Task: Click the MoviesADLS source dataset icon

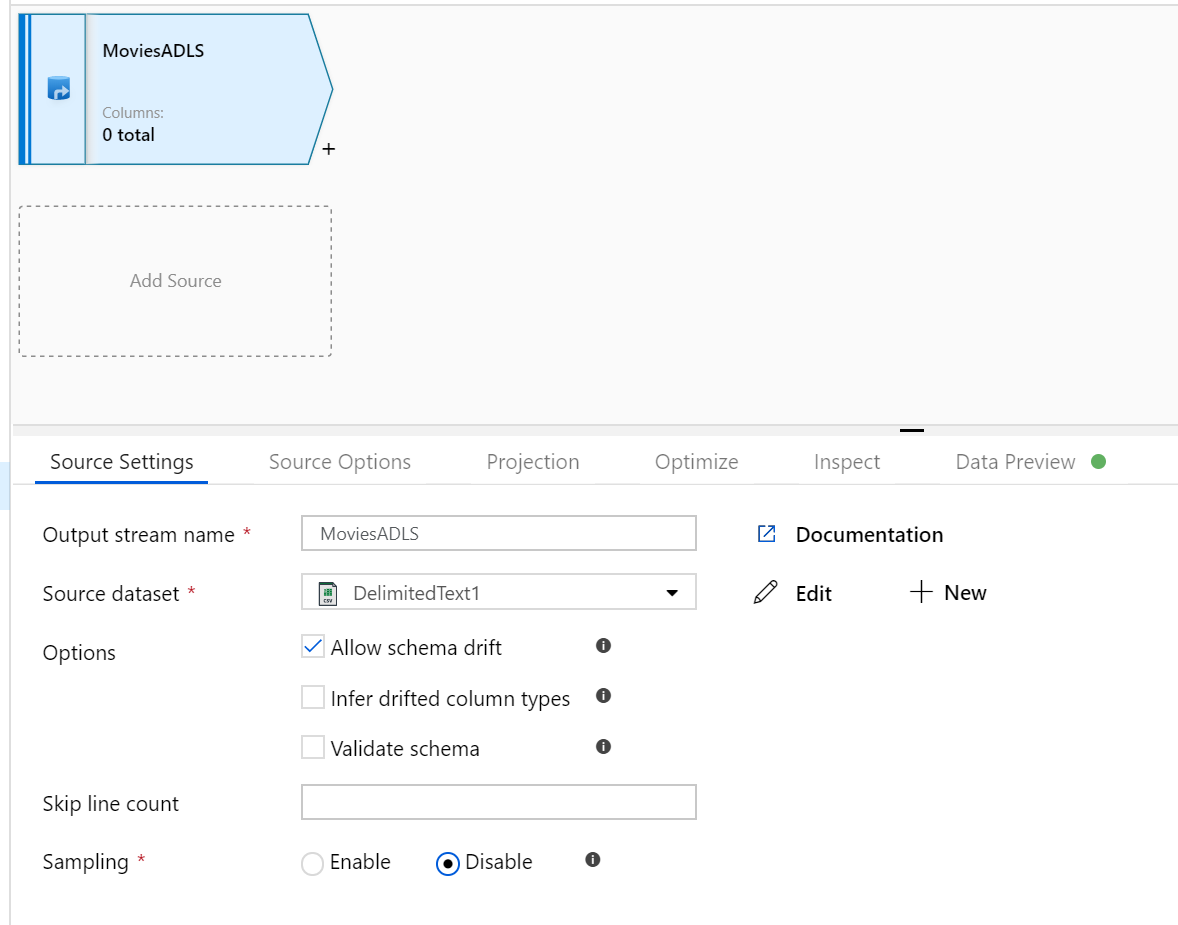Action: tap(57, 88)
